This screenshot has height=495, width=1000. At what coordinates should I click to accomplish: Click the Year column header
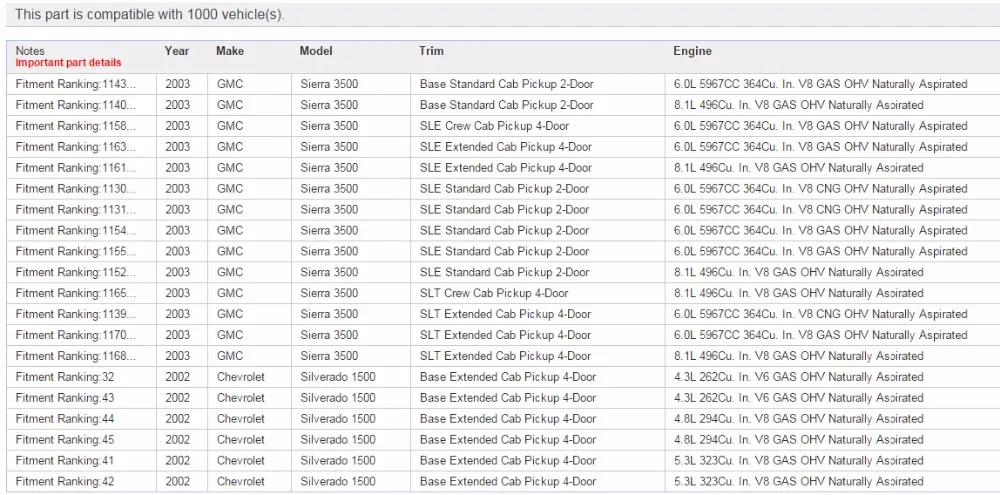point(177,50)
